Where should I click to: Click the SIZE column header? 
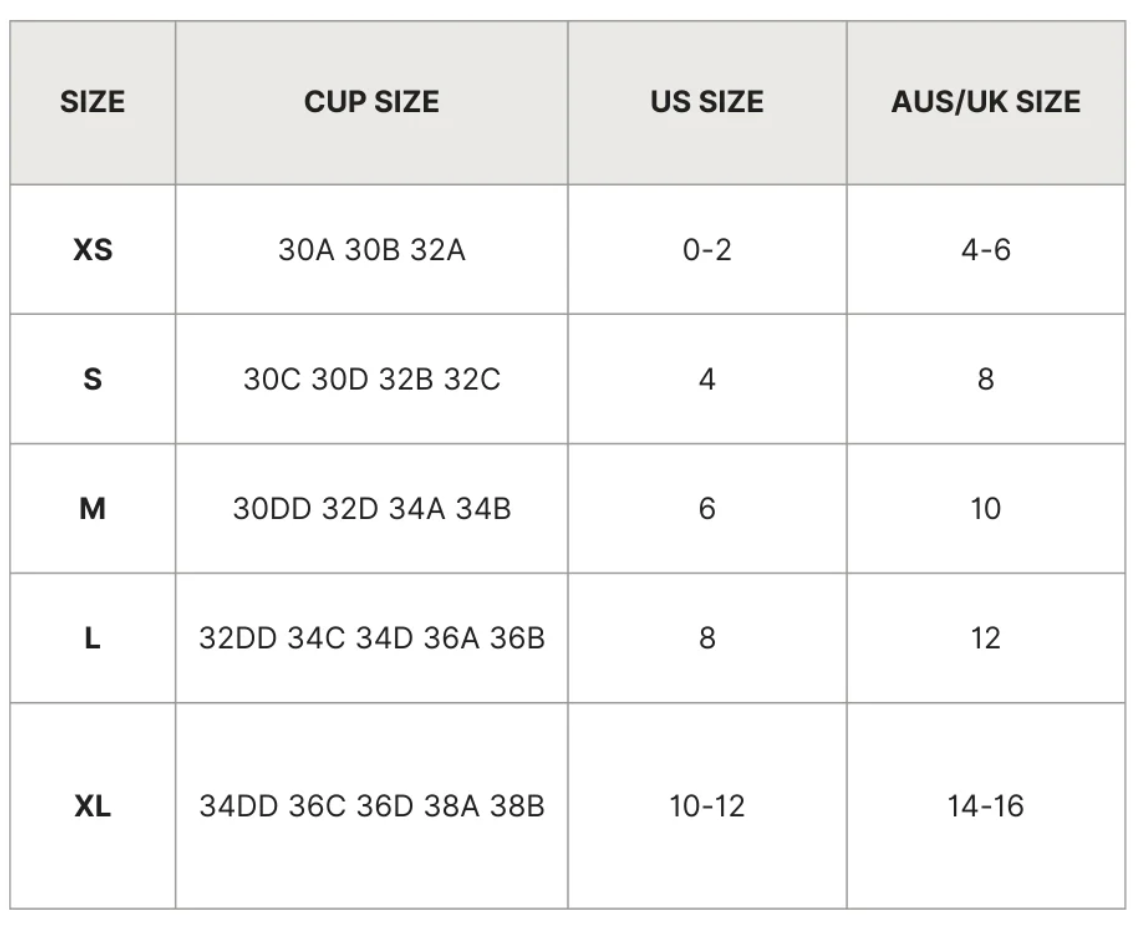tap(92, 102)
